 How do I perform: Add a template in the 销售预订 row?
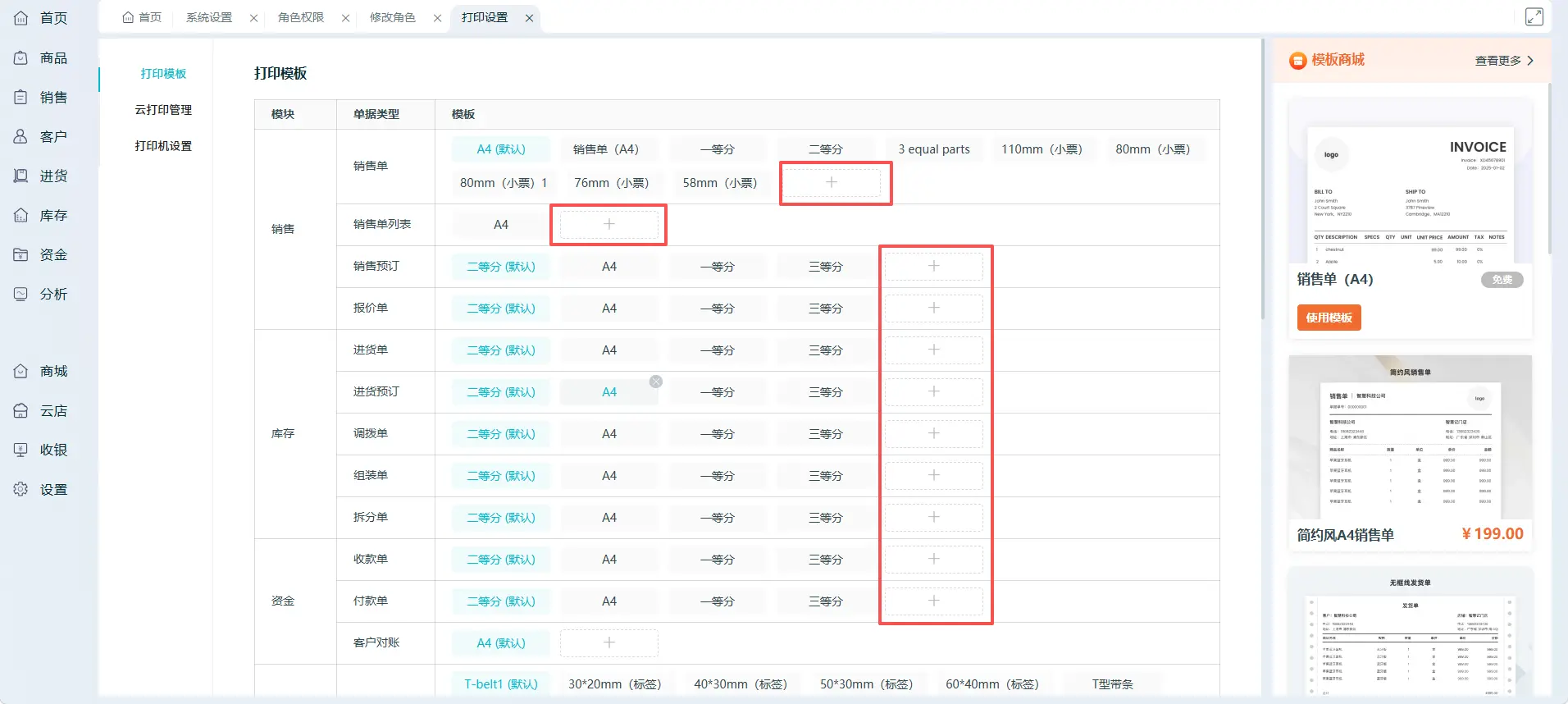(x=934, y=266)
